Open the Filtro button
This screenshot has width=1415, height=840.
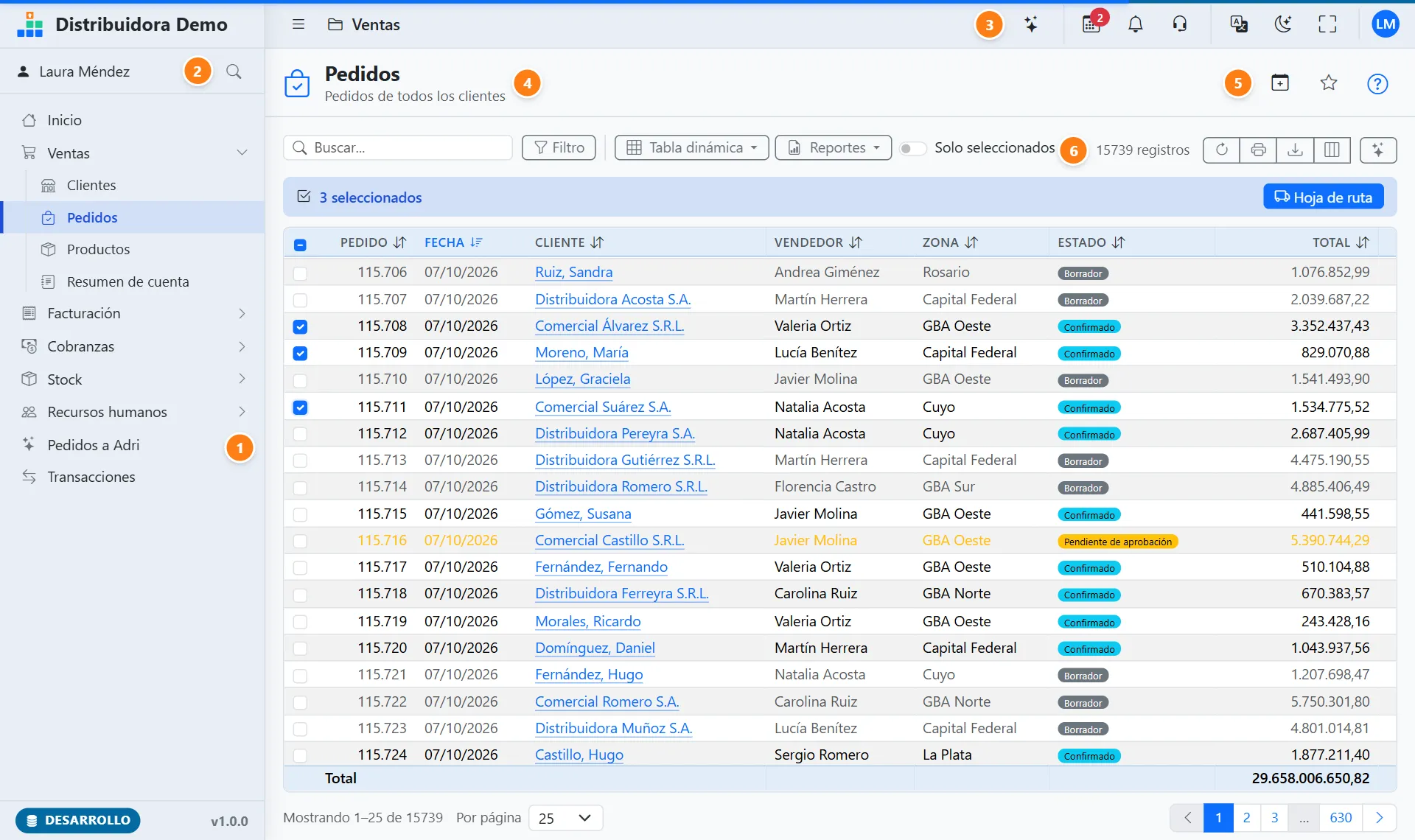pos(559,147)
